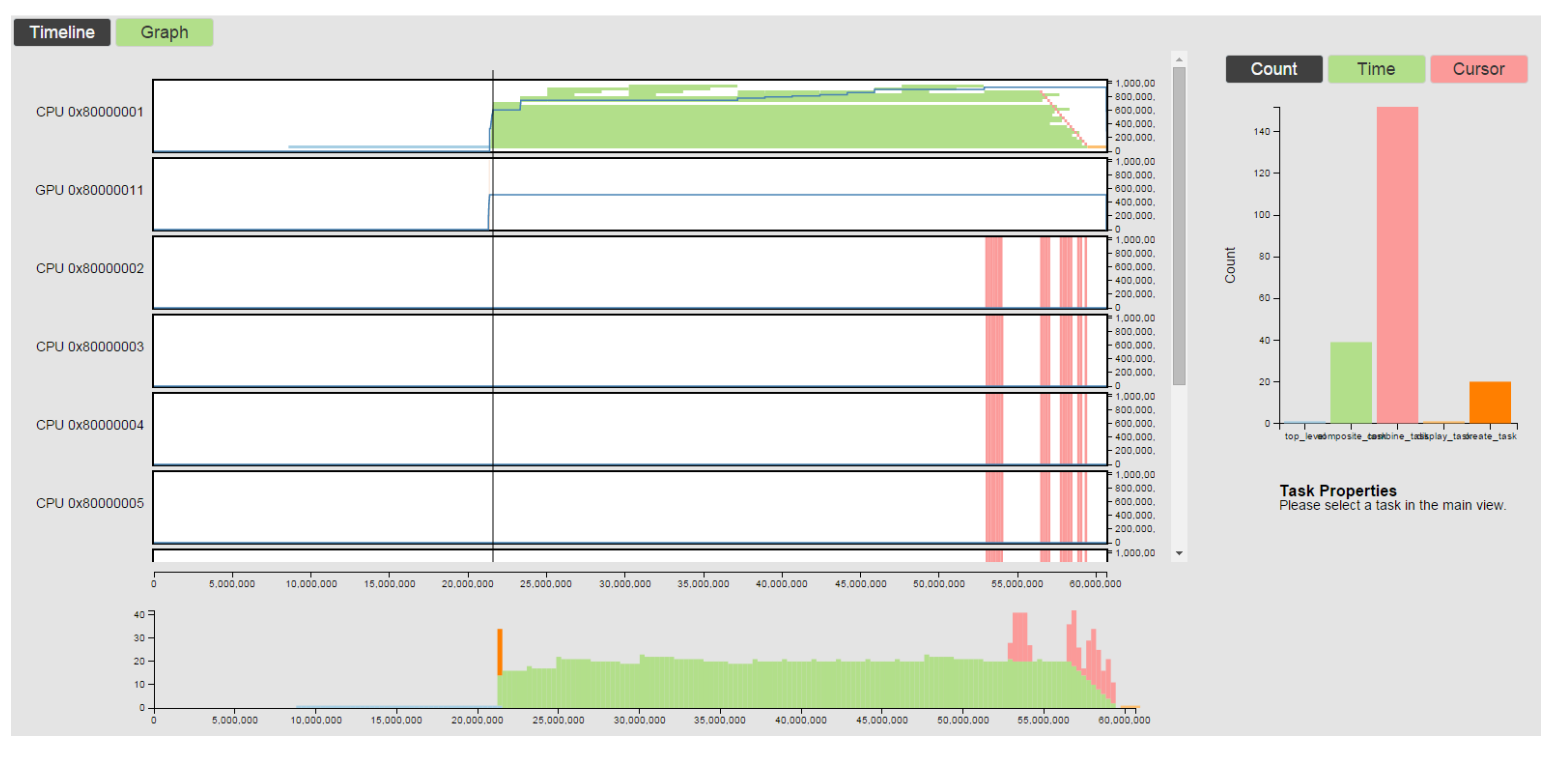Switch to the Timeline view tab
Viewport: 1550px width, 759px height.
point(61,32)
